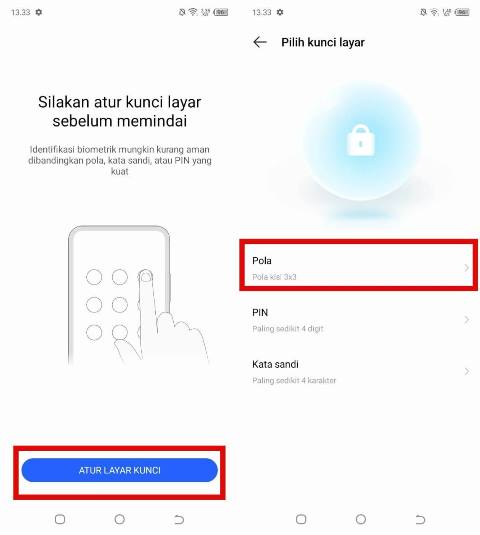This screenshot has width=480, height=535.
Task: Tap the back navigation icon under ATUR LAYAR KUNCI
Action: point(179,519)
